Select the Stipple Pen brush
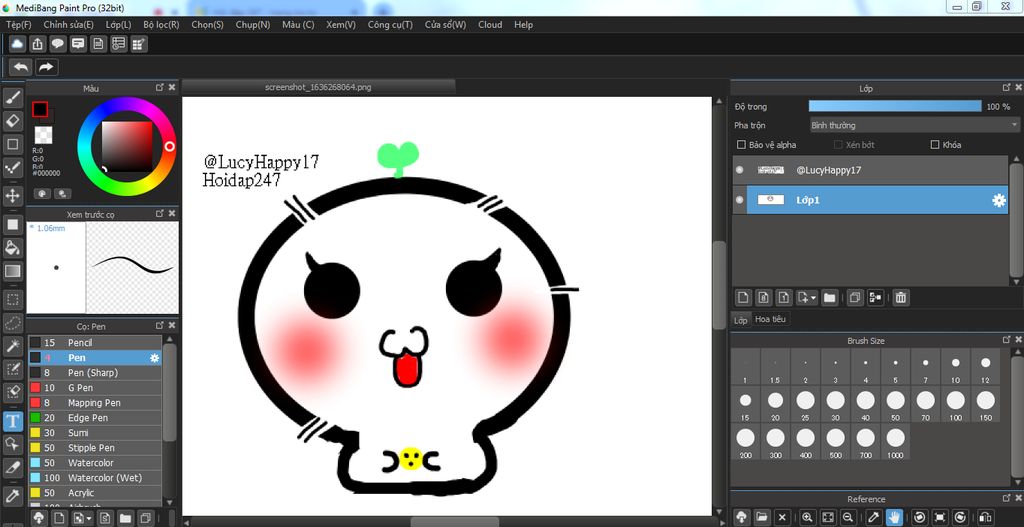Screen dimensions: 1024x527 tap(95, 448)
